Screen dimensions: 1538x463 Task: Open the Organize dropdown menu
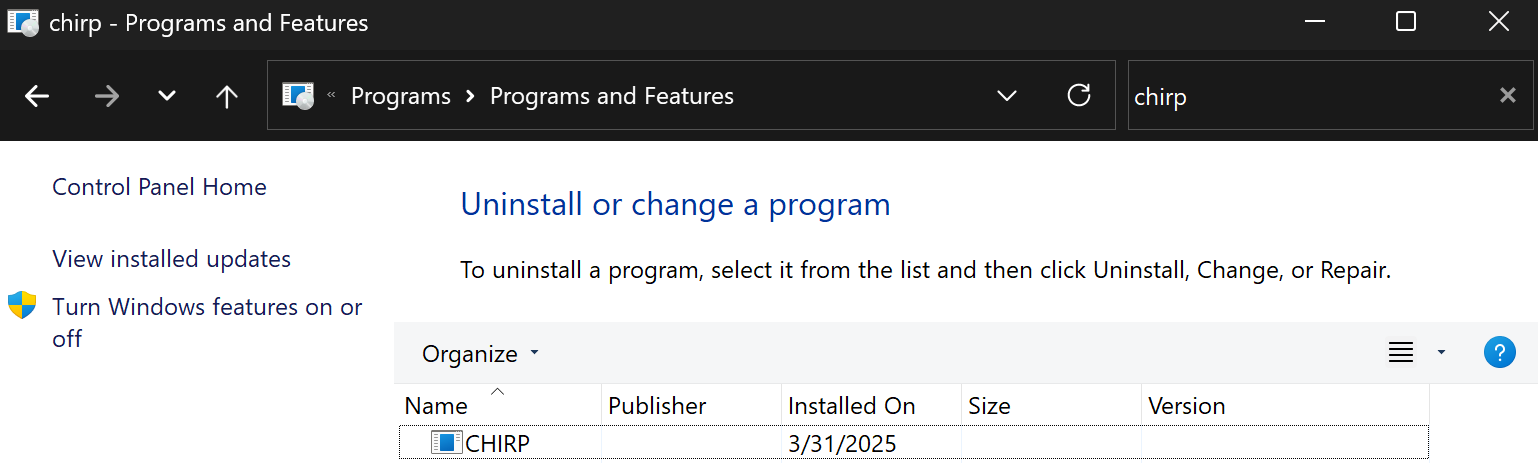coord(480,354)
